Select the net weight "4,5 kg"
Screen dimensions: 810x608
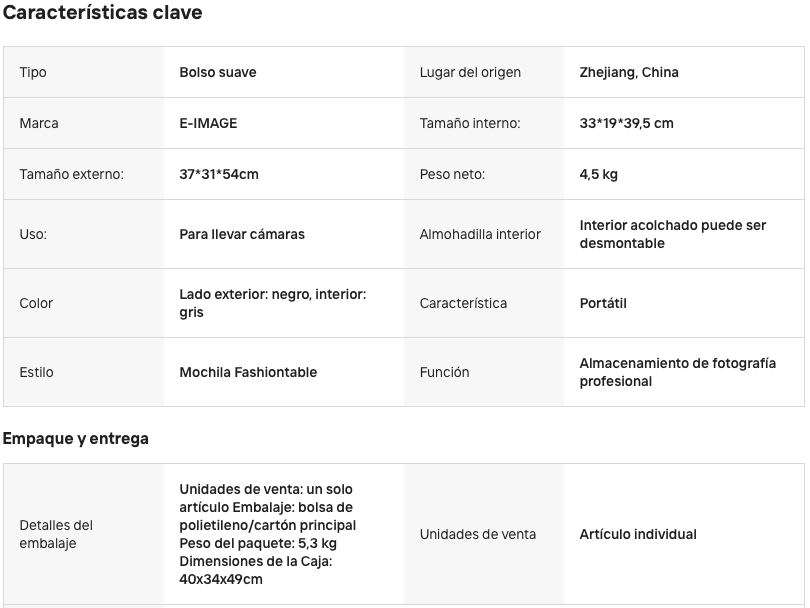point(598,174)
